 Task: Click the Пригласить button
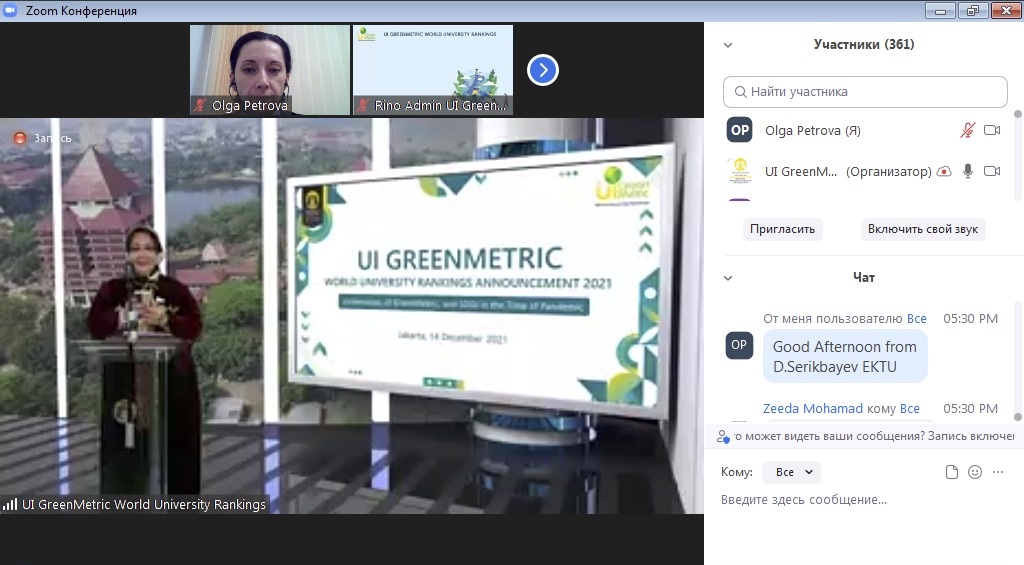pos(782,229)
